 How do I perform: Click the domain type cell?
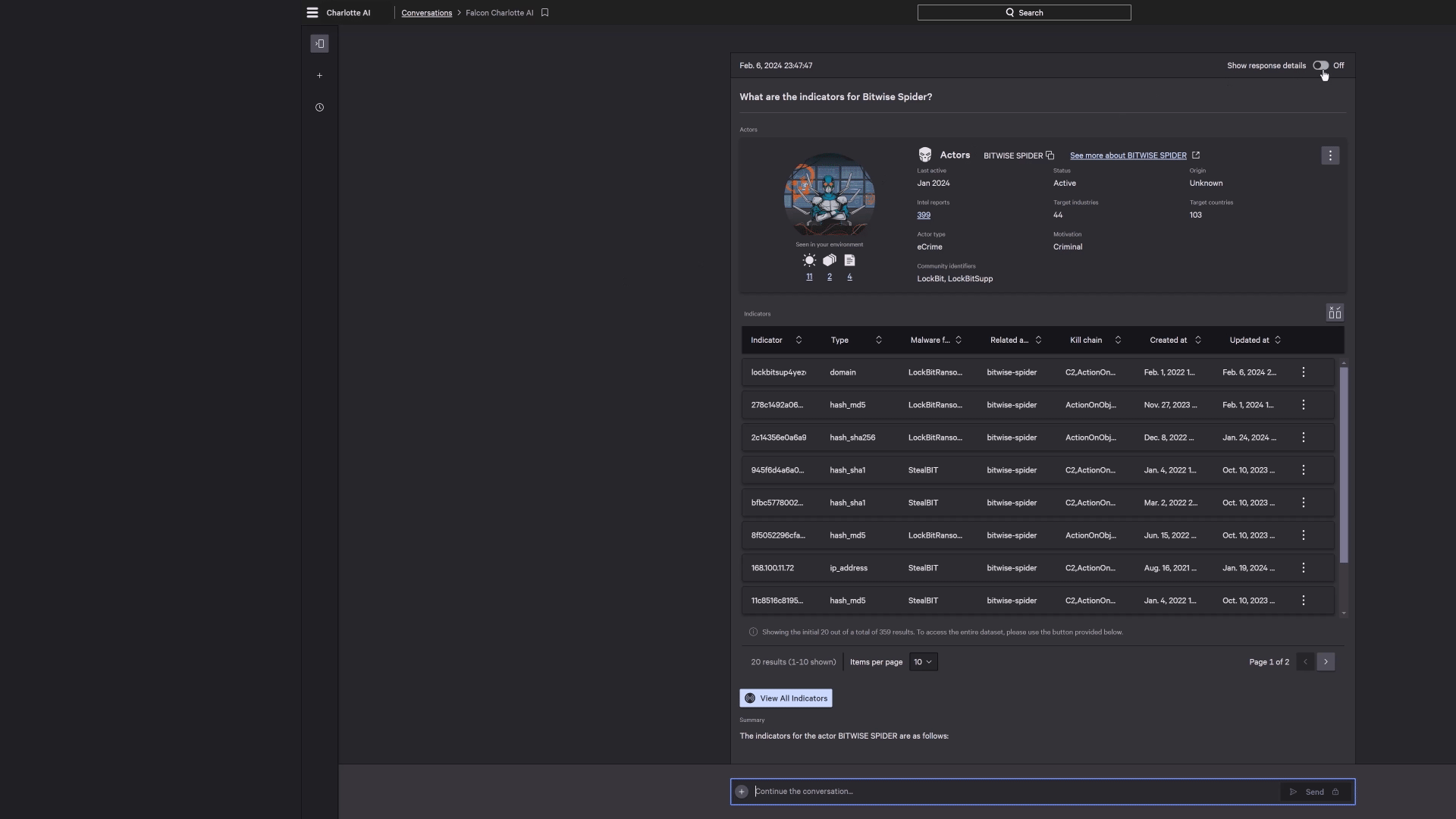pyautogui.click(x=843, y=372)
